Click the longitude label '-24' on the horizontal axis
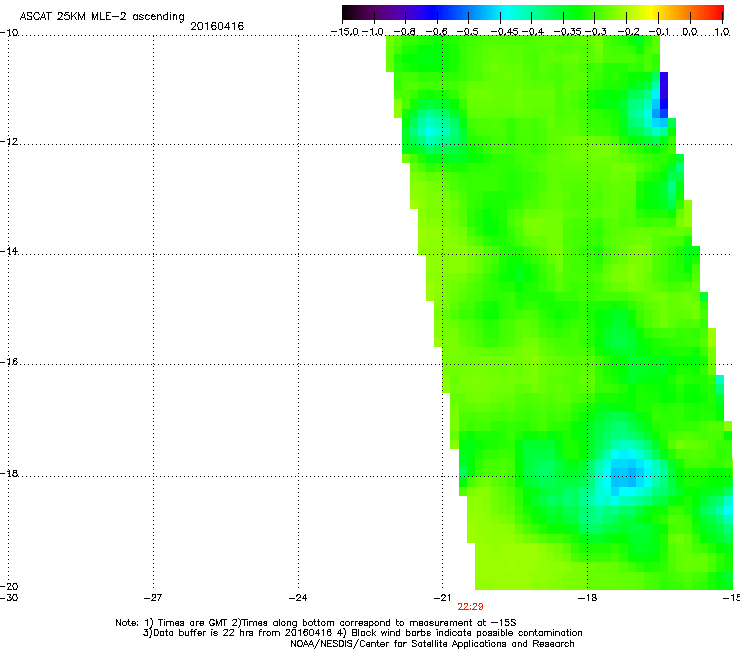The image size is (740, 650). pos(298,598)
